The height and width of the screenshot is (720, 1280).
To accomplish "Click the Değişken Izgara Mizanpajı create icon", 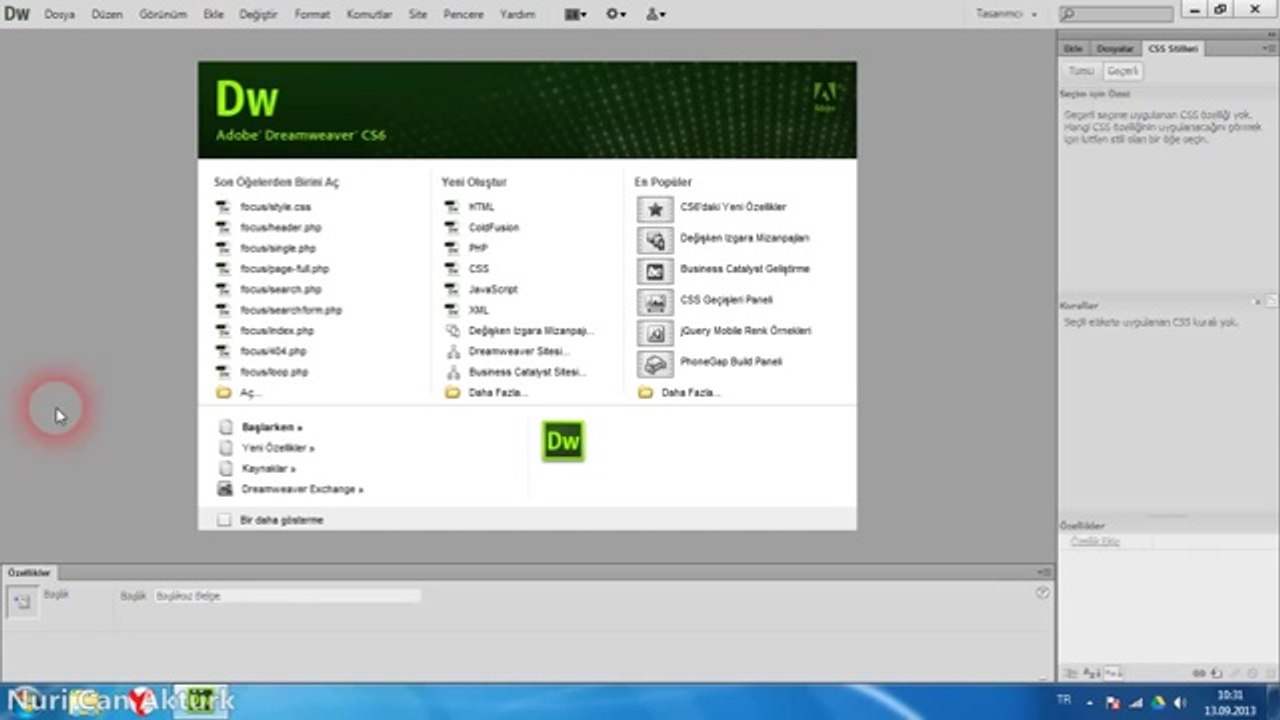I will click(x=451, y=330).
